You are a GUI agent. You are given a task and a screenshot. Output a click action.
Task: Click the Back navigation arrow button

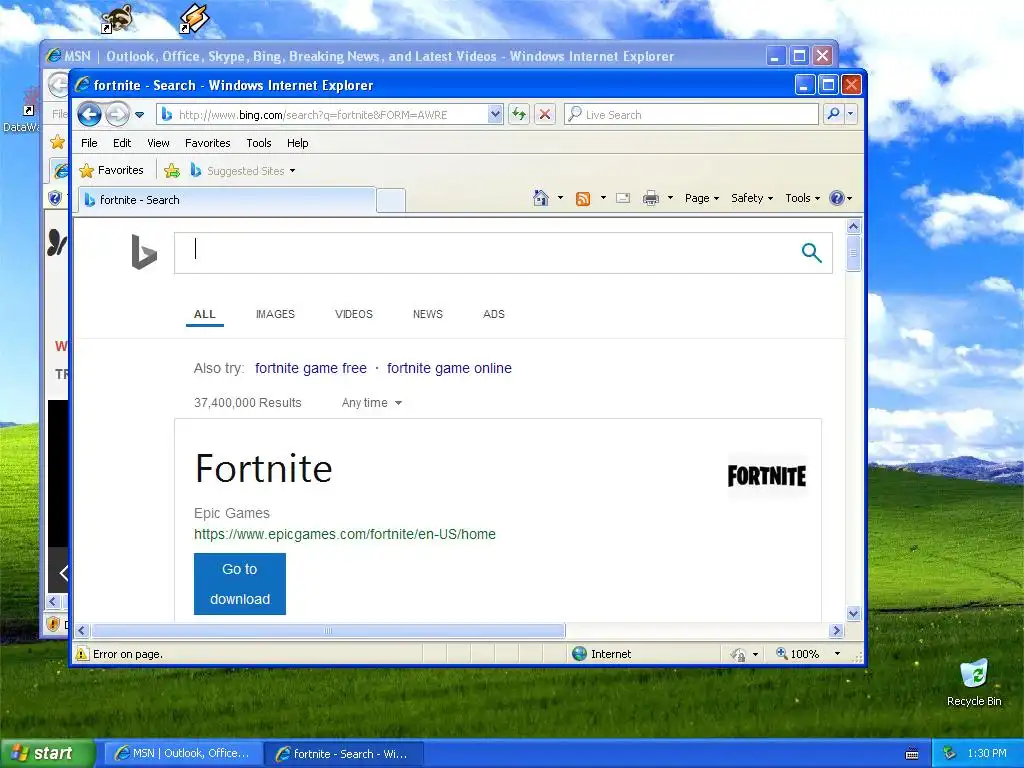[x=89, y=114]
